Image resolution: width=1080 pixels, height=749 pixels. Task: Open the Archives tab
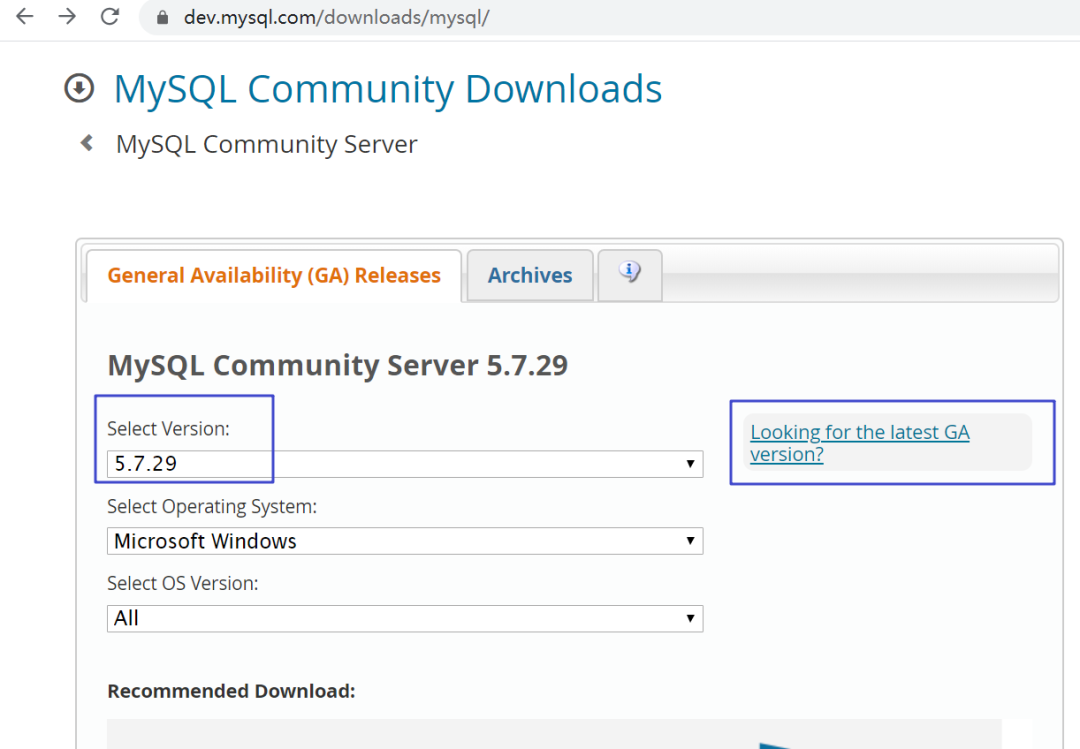(530, 275)
